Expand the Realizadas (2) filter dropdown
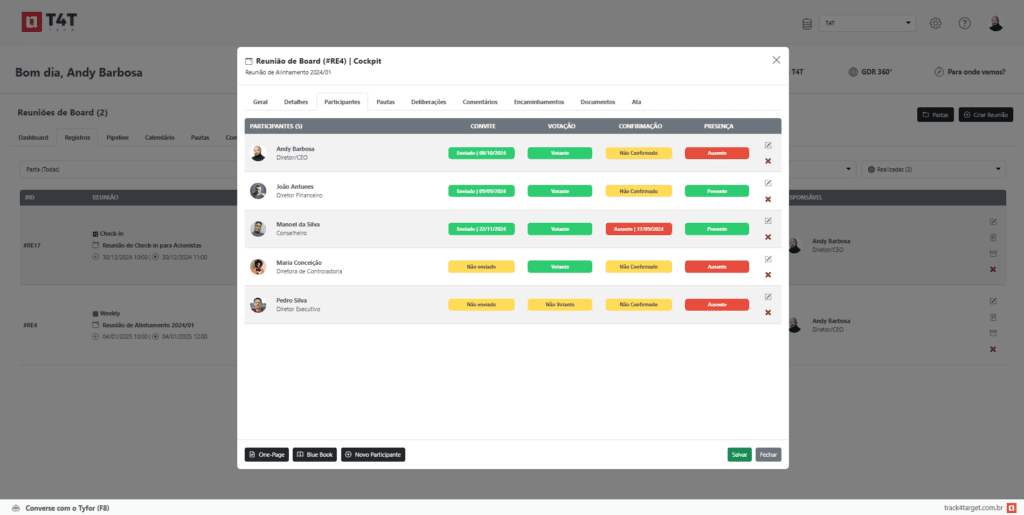Viewport: 1024px width, 515px height. coord(934,169)
